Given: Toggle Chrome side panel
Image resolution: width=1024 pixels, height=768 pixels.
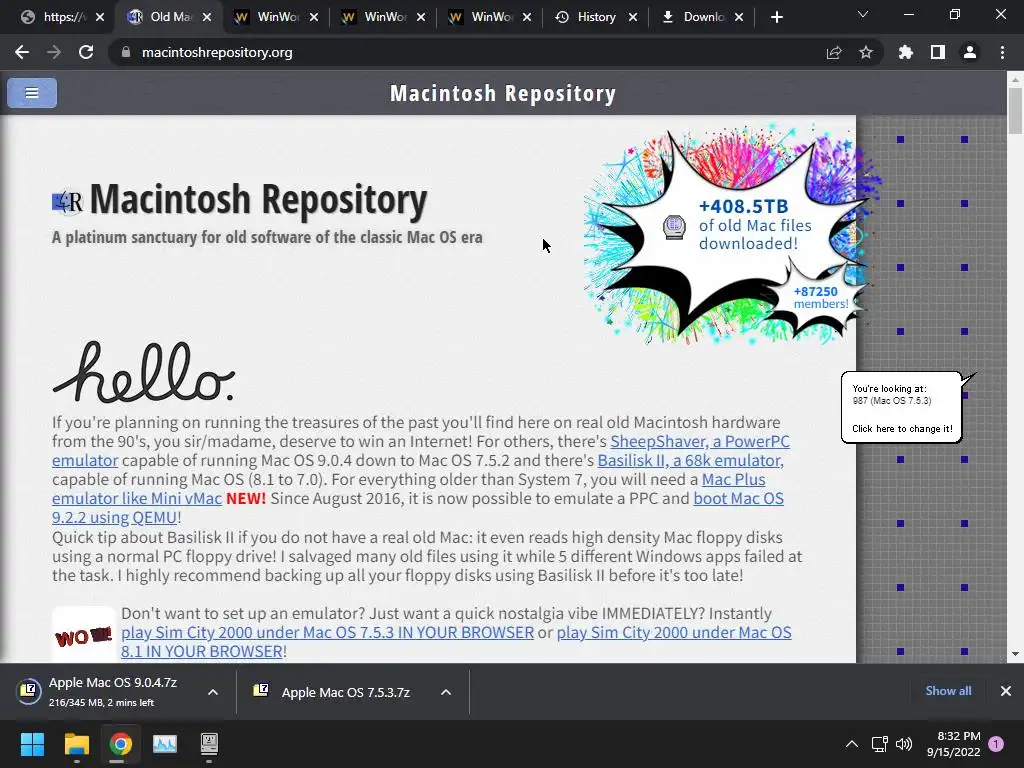Looking at the screenshot, I should point(938,52).
